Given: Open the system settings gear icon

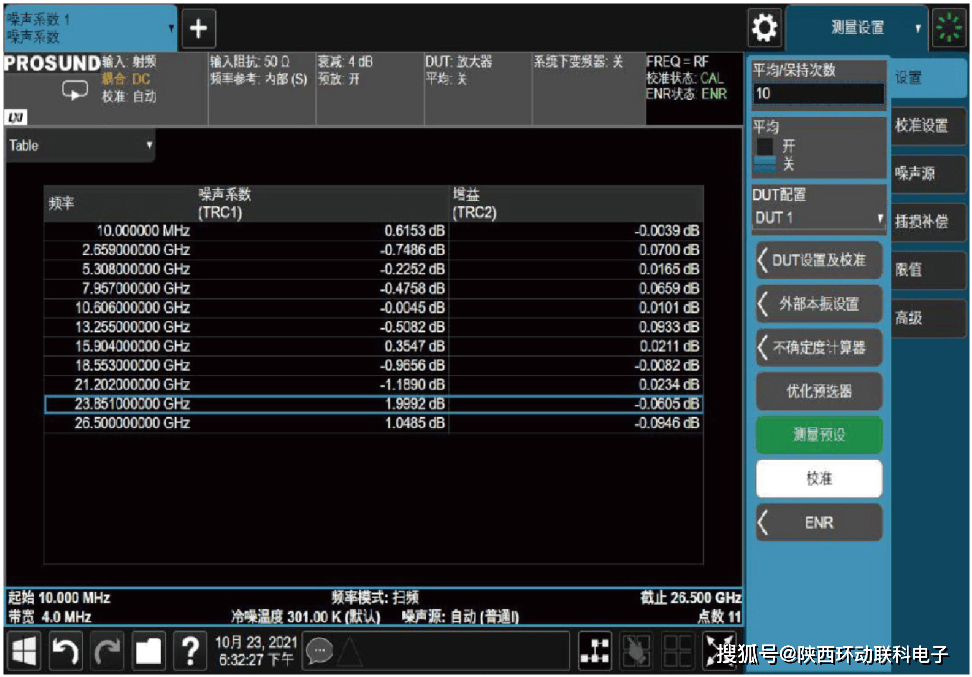Looking at the screenshot, I should (x=765, y=28).
